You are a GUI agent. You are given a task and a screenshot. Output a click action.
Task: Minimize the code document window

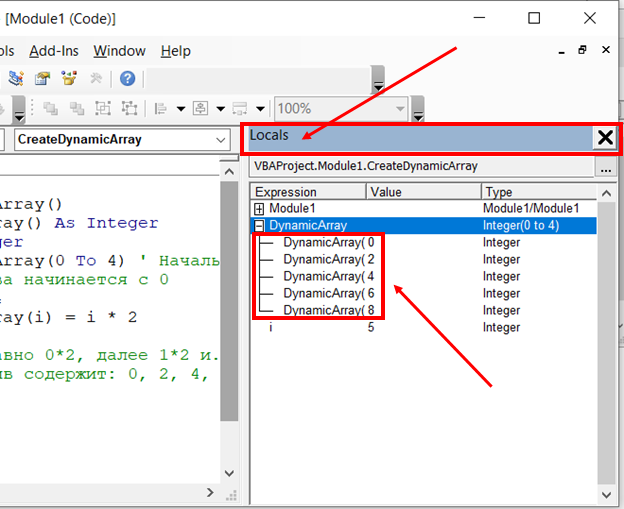[x=562, y=51]
